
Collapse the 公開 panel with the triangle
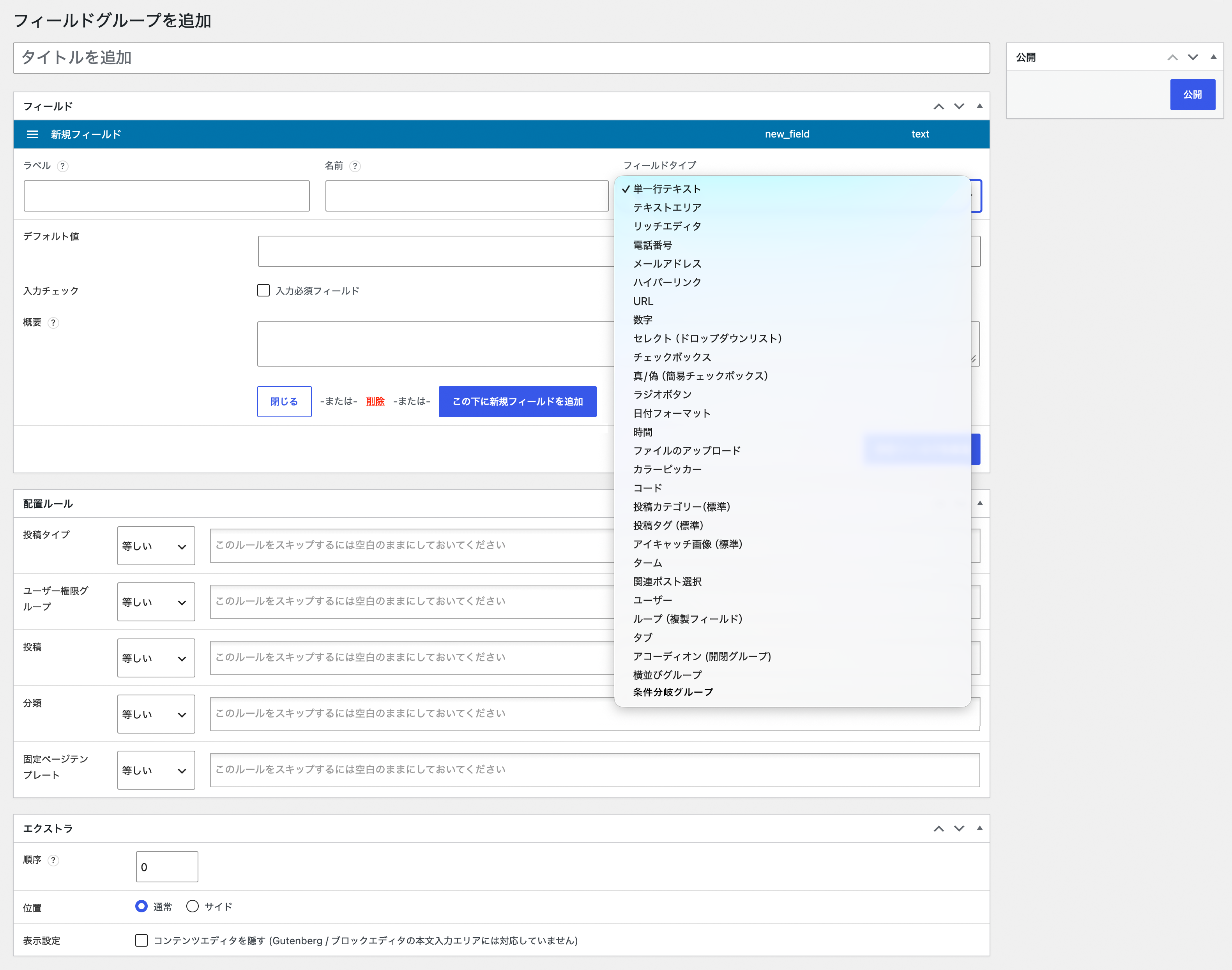point(1213,57)
